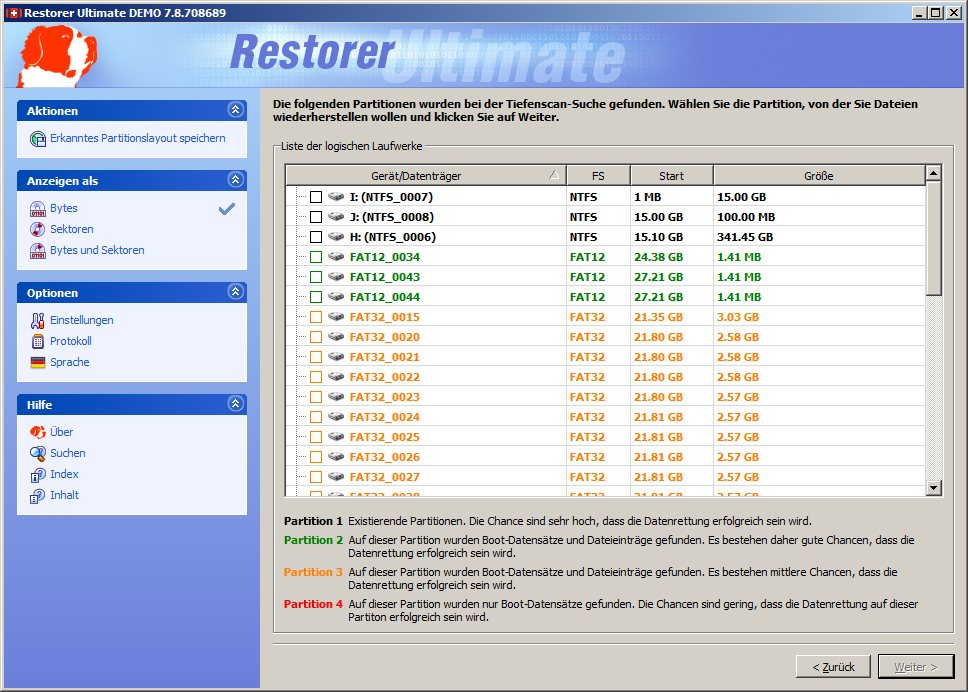Enable the FAT32_0023 checkbox
Screen dimensions: 968x692
click(x=316, y=397)
